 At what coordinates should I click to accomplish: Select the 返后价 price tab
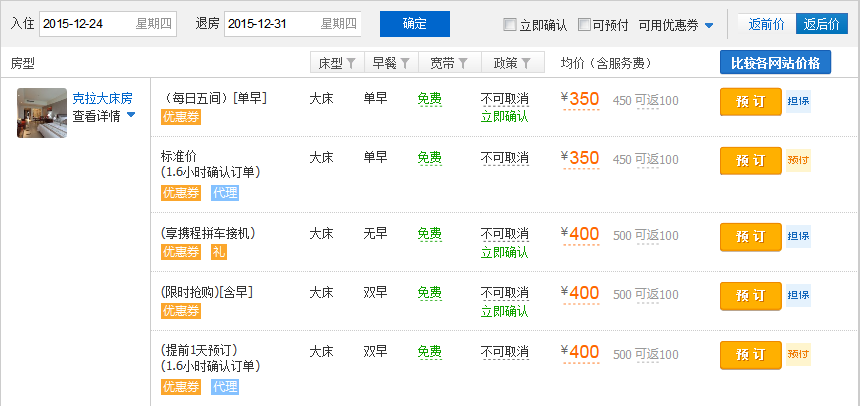822,24
